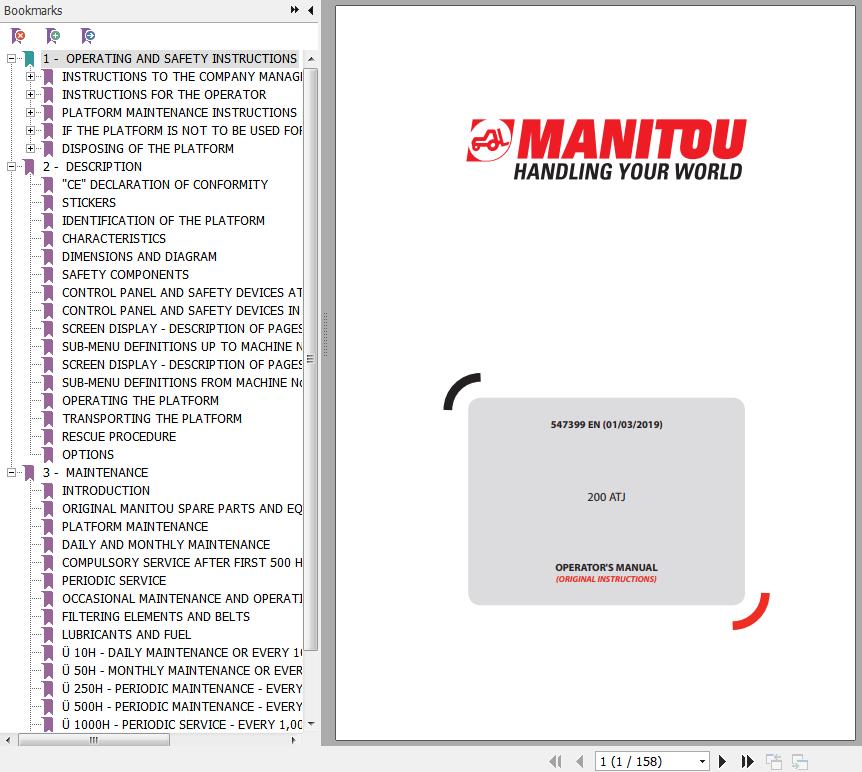Expand Platform Maintenance Instructions node
The width and height of the screenshot is (862, 772).
(30, 112)
